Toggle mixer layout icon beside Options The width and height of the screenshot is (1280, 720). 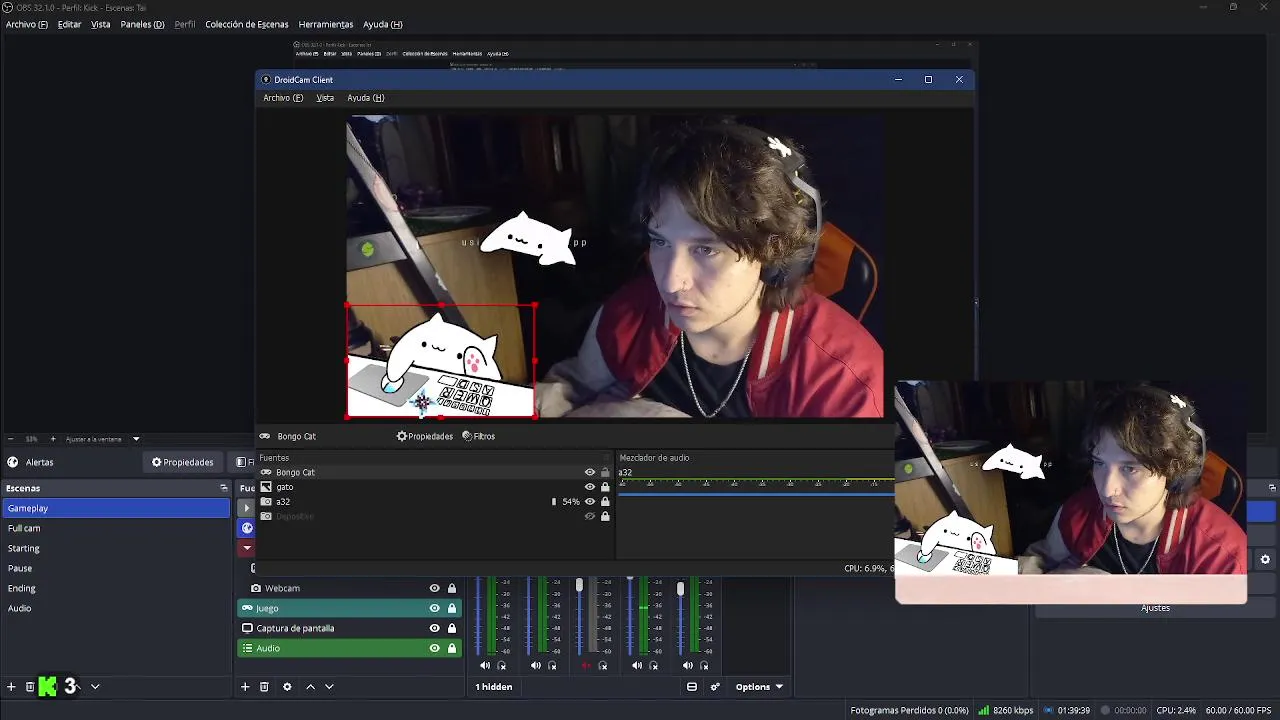coord(692,687)
